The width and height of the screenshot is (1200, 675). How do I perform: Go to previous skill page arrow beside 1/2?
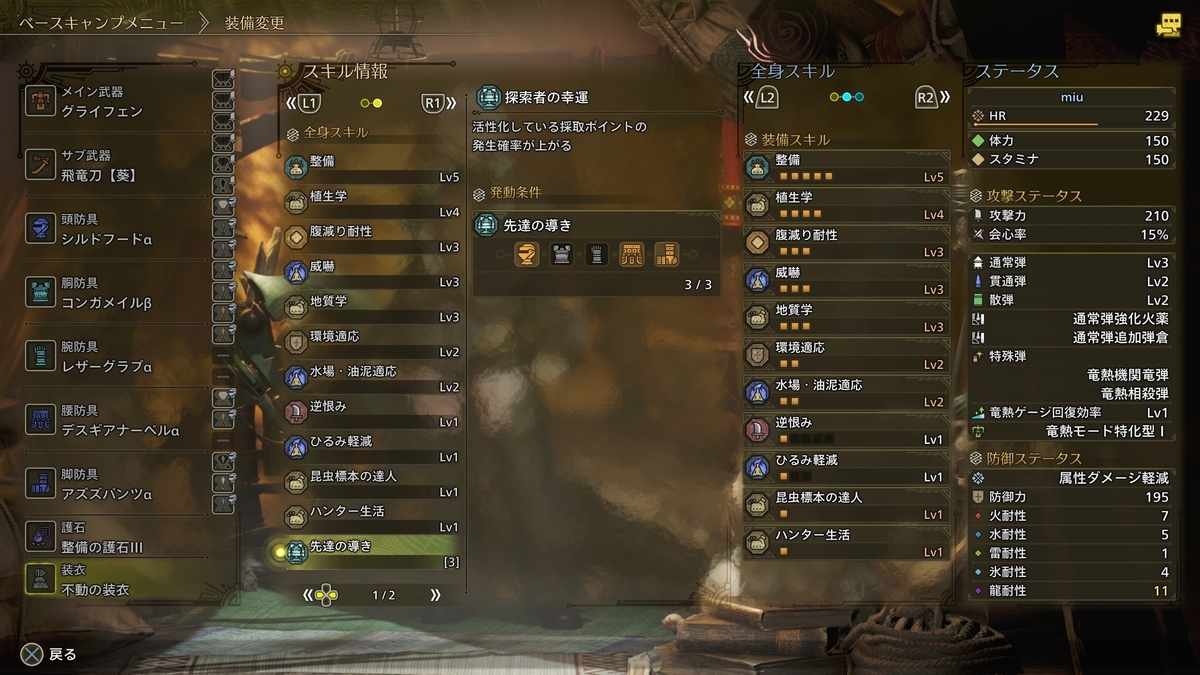tap(309, 595)
